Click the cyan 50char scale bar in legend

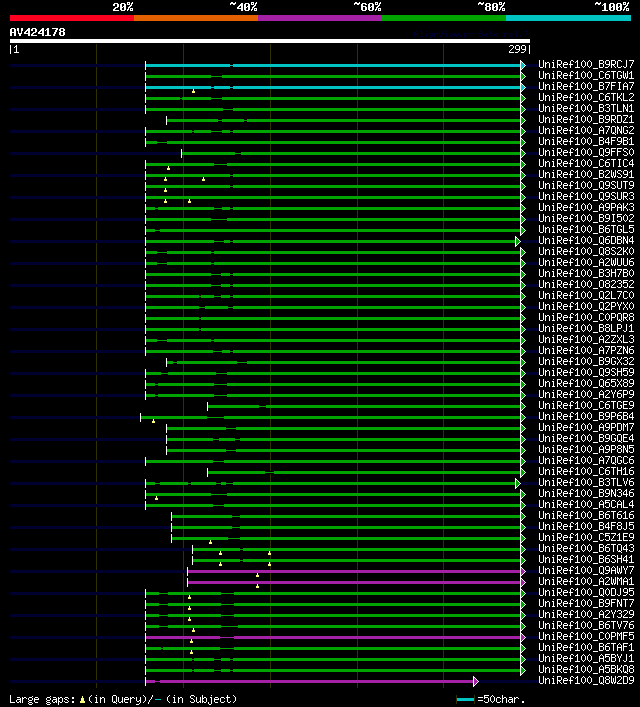click(465, 700)
